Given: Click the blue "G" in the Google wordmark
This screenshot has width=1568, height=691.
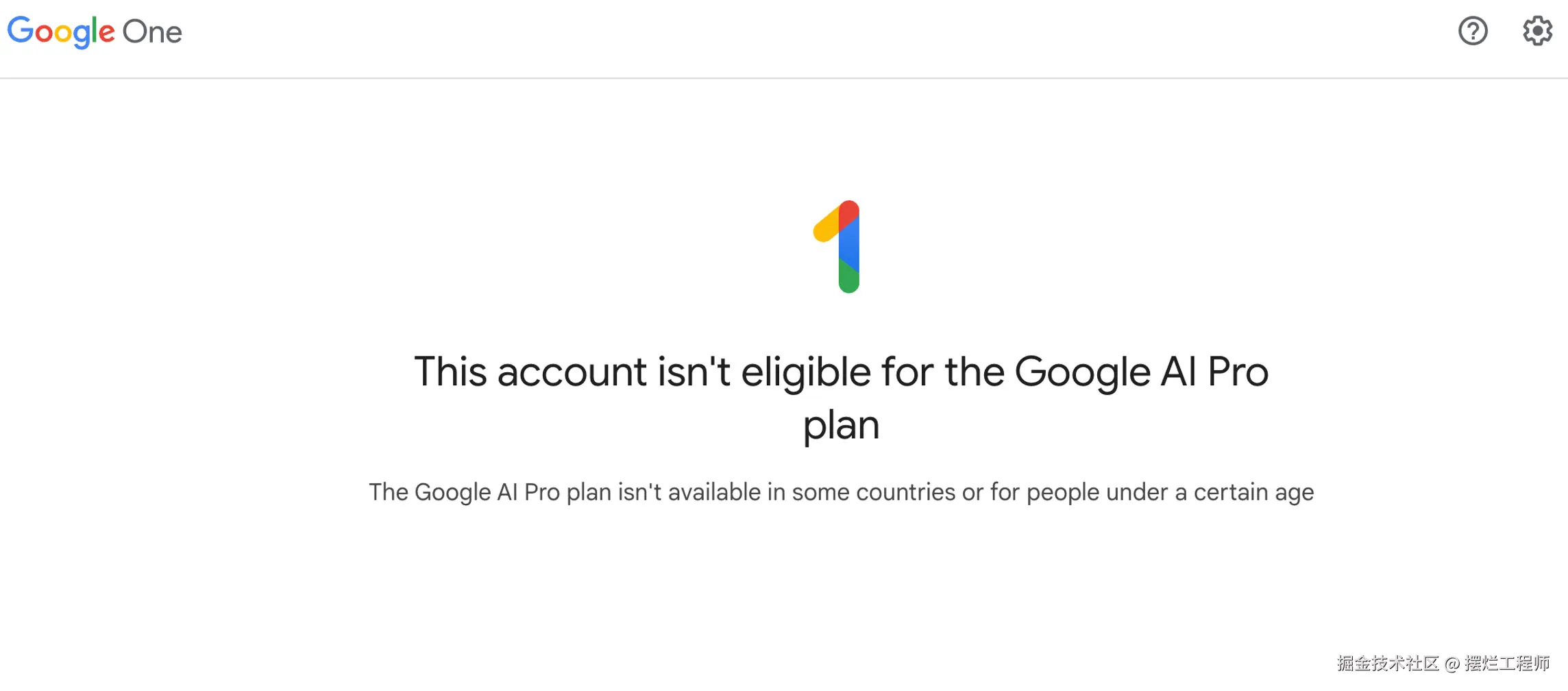Looking at the screenshot, I should tap(20, 31).
